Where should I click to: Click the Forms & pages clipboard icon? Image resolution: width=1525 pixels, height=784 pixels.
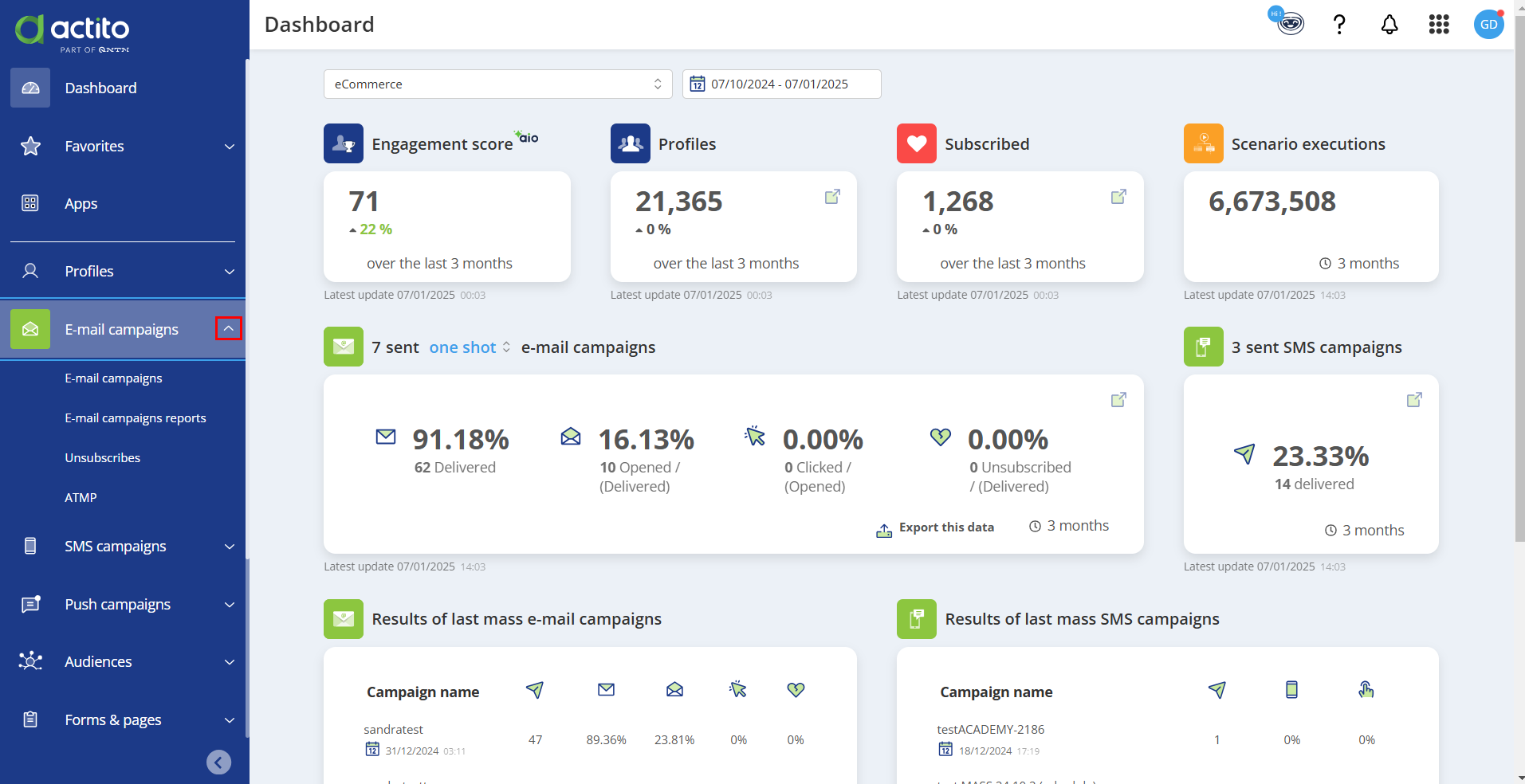[30, 719]
